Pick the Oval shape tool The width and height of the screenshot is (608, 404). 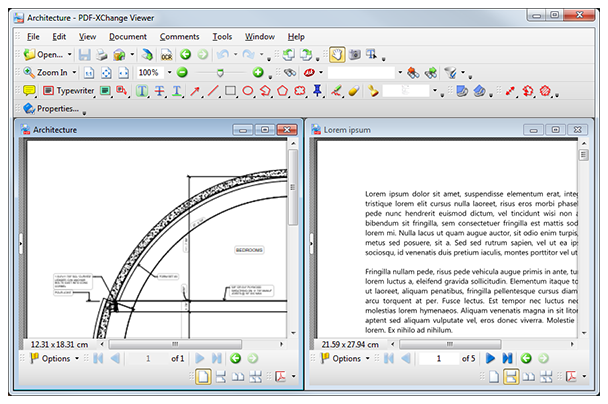(248, 91)
